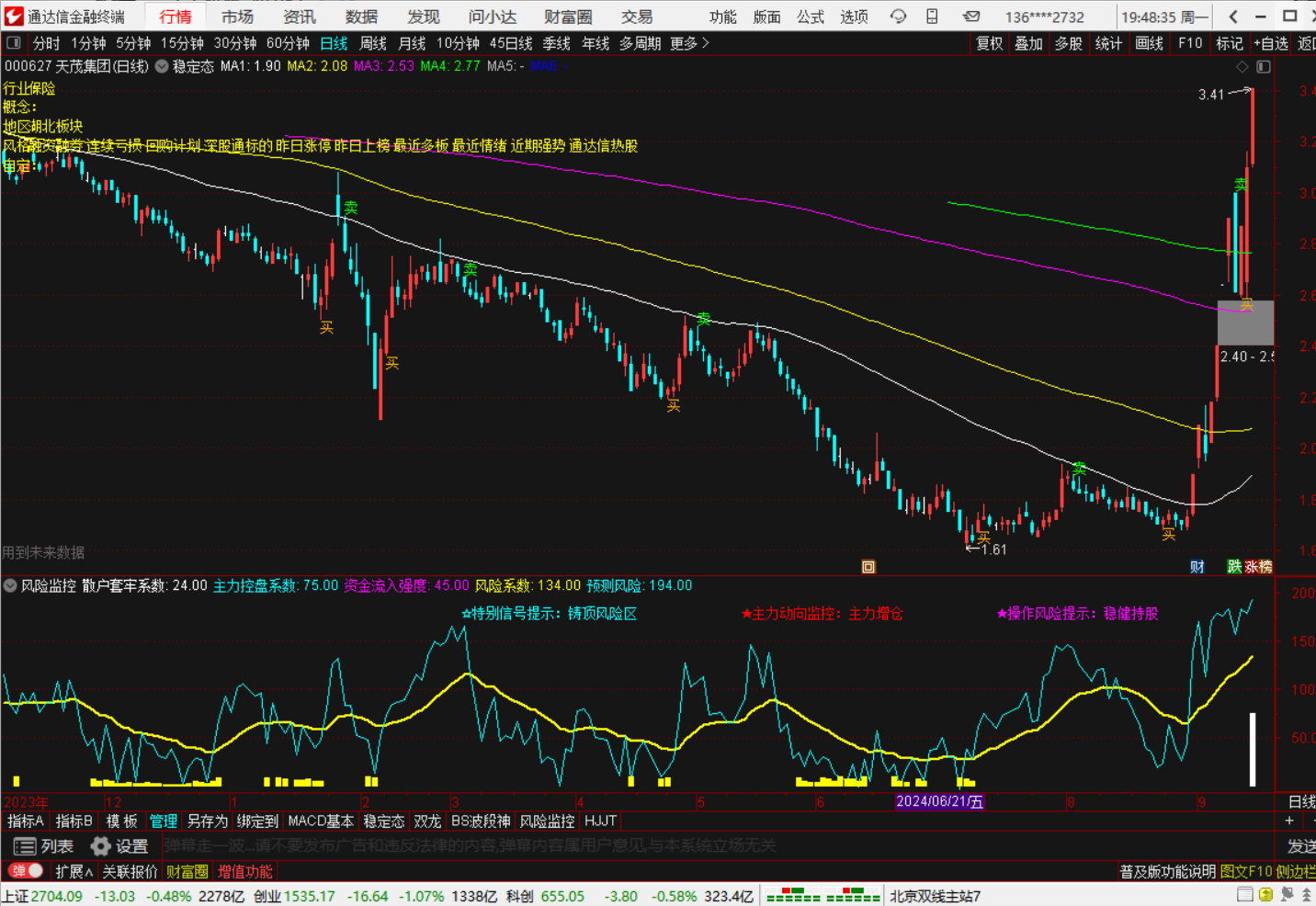This screenshot has height=906, width=1316.
Task: Toggle the left panel layout icon
Action: [14, 43]
